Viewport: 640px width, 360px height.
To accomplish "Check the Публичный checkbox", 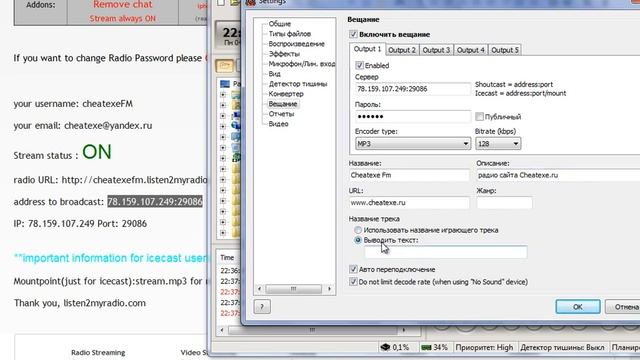I will [x=479, y=117].
